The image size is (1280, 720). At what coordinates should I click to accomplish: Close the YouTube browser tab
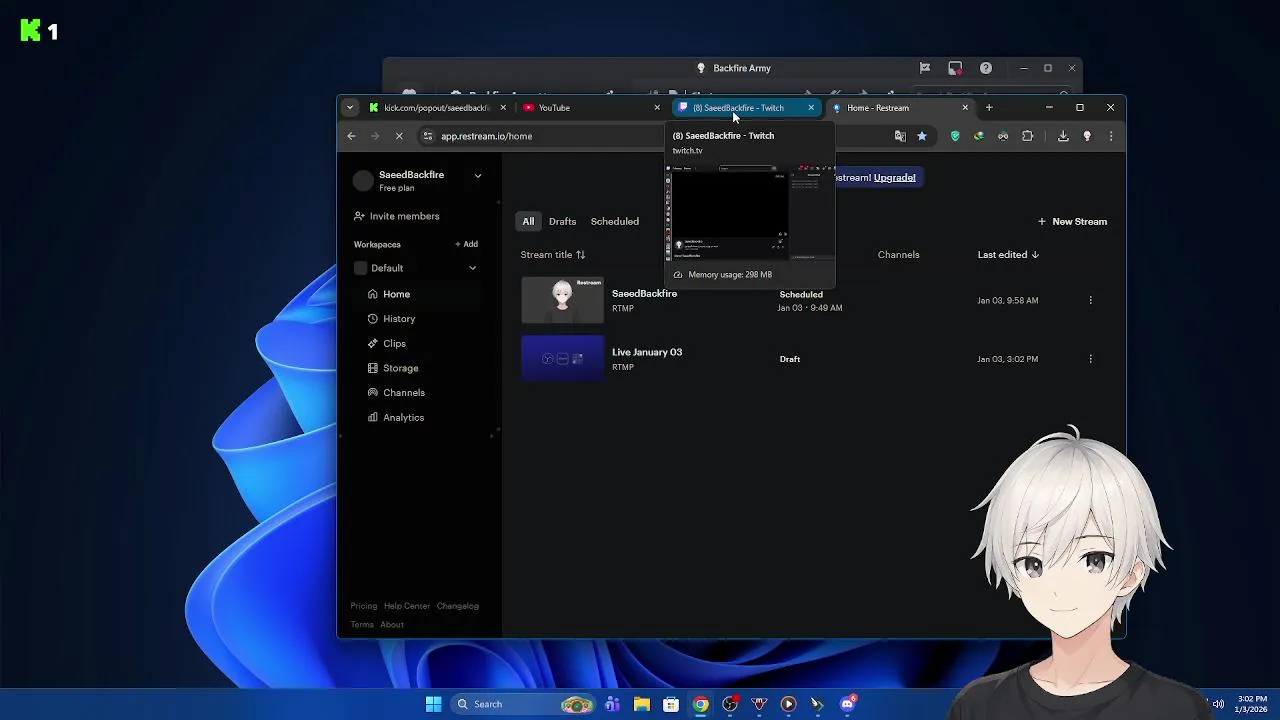pyautogui.click(x=657, y=108)
